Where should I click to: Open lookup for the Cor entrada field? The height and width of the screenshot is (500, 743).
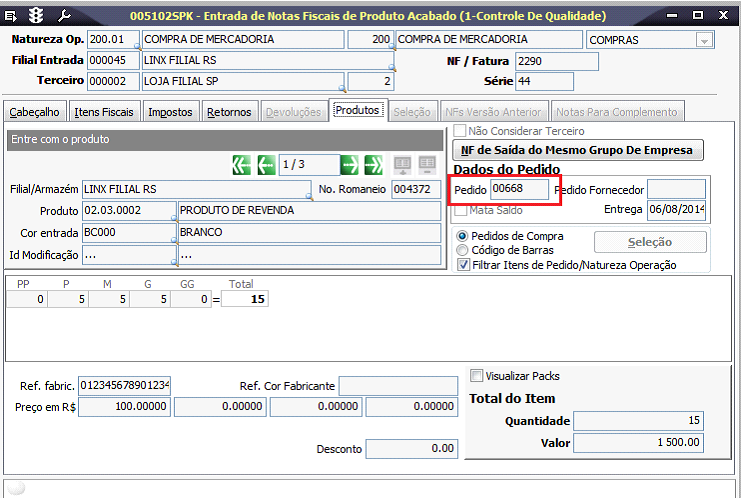tap(175, 240)
